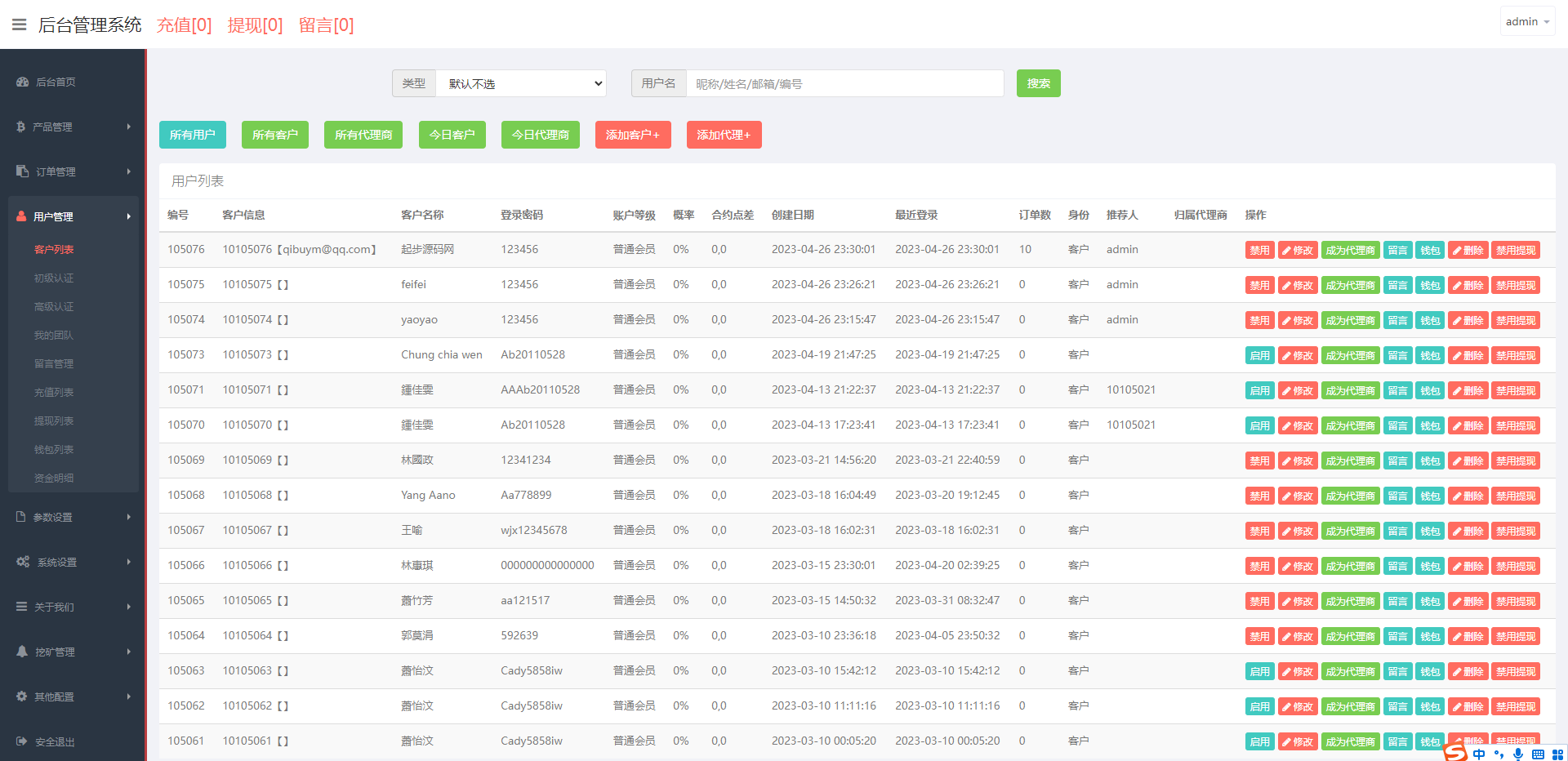Click the bell icon beside 挖矿管理
Viewport: 1568px width, 761px height.
click(x=22, y=652)
